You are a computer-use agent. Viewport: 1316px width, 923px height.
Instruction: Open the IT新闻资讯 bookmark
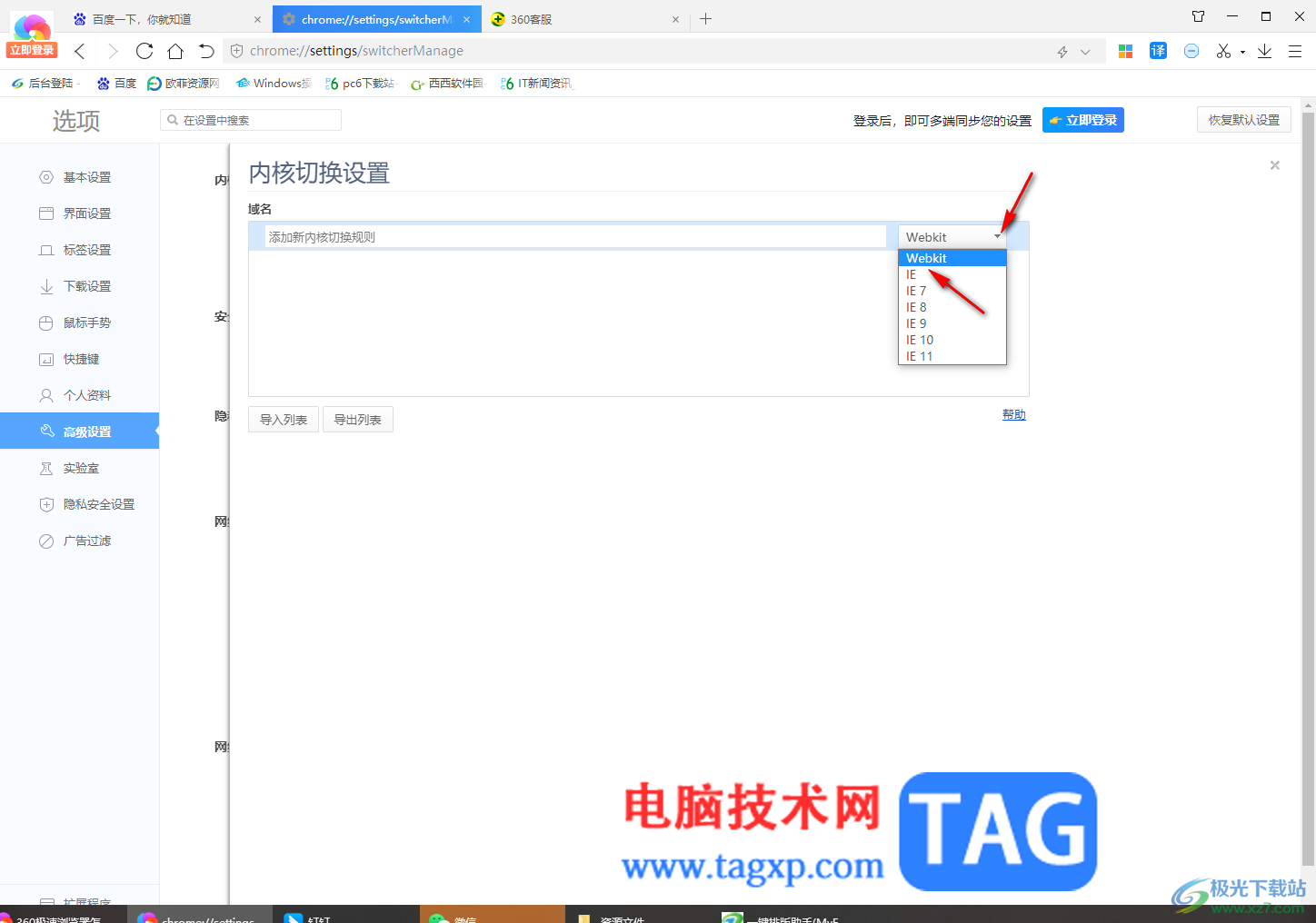[536, 84]
